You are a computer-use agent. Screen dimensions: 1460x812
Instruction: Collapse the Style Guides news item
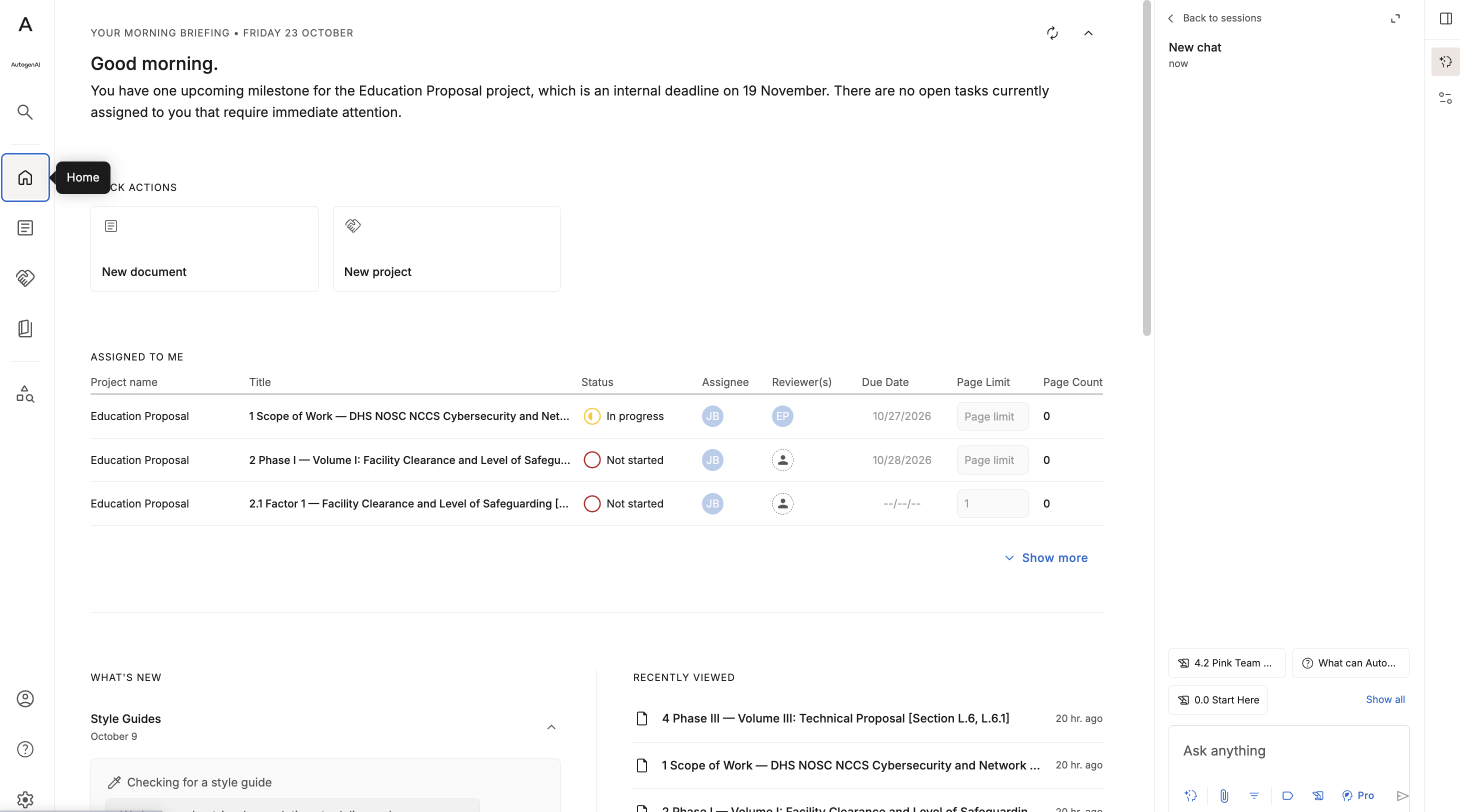pyautogui.click(x=551, y=727)
